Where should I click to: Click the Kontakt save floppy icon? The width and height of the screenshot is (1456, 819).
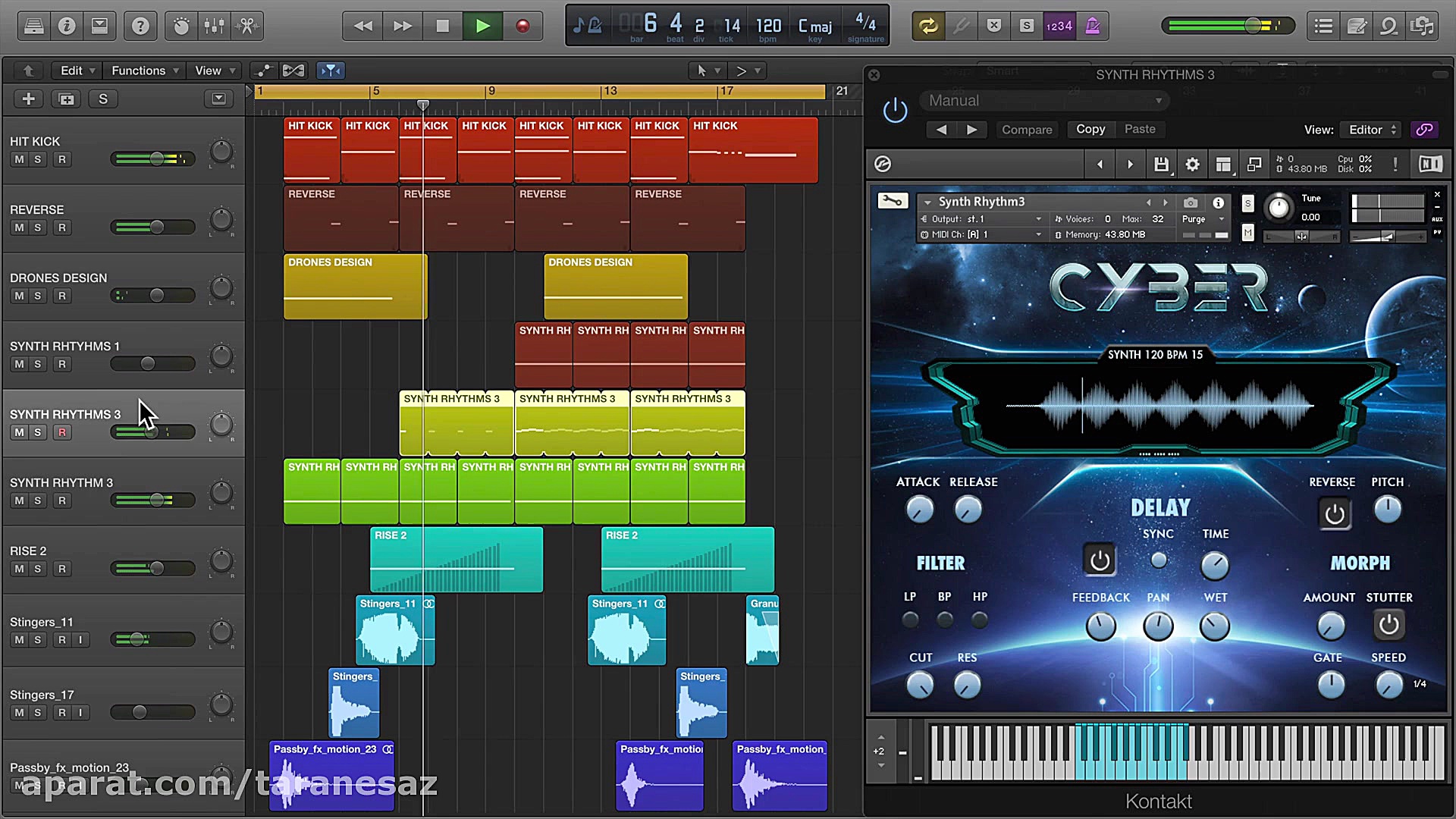1161,164
